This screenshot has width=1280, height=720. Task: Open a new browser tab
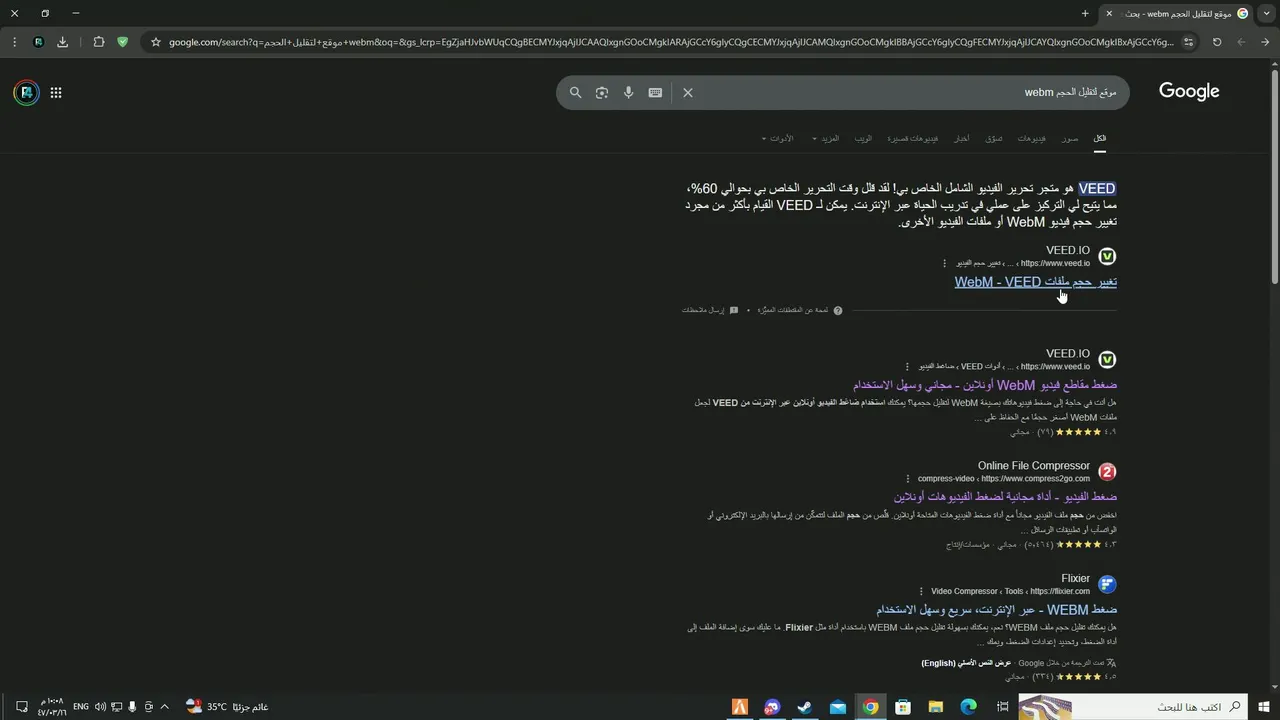(x=1085, y=13)
